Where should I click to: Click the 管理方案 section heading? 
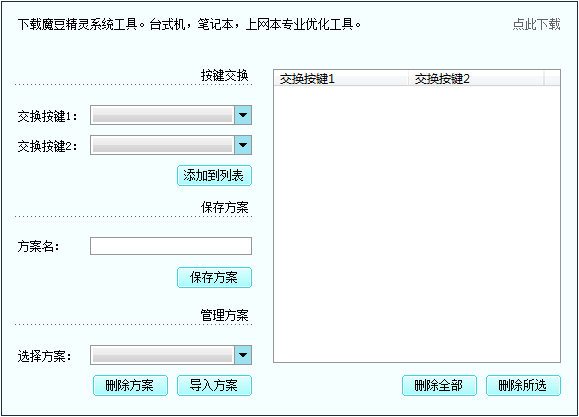225,315
